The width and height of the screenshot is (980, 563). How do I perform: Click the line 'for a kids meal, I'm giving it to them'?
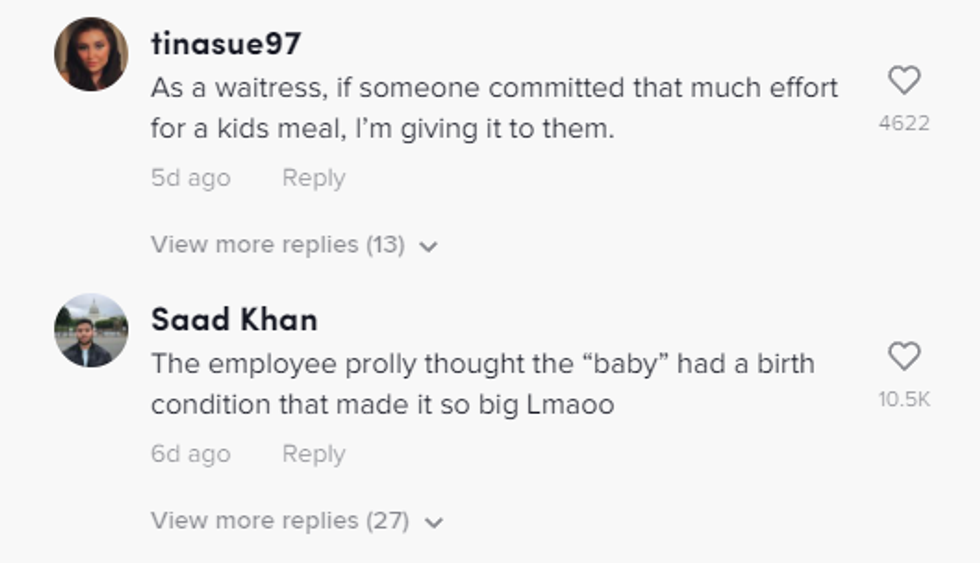[x=382, y=129]
